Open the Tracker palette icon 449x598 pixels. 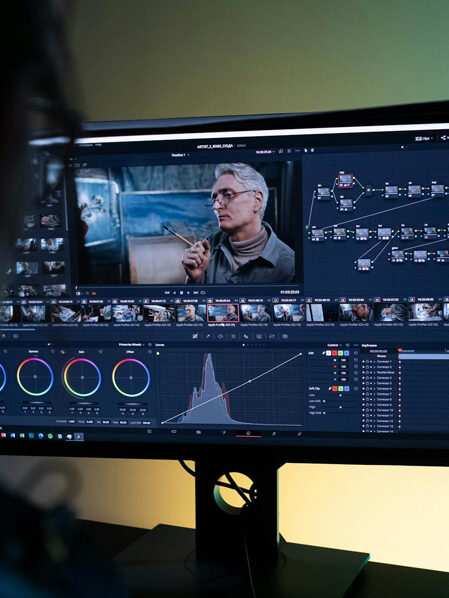tap(233, 336)
